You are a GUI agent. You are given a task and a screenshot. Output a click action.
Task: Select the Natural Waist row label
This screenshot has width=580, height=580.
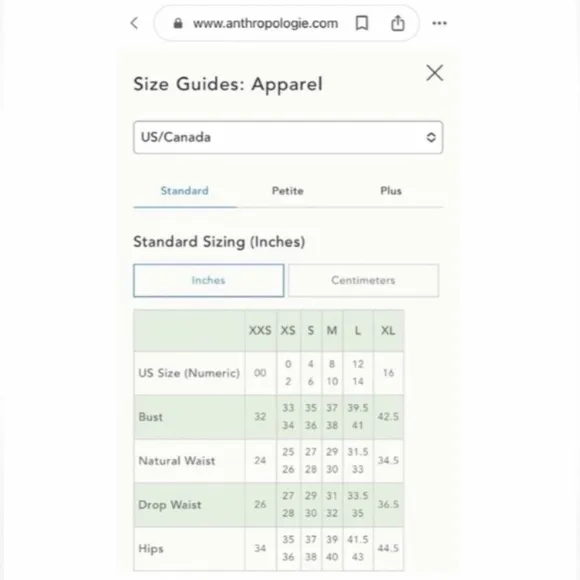click(x=176, y=461)
